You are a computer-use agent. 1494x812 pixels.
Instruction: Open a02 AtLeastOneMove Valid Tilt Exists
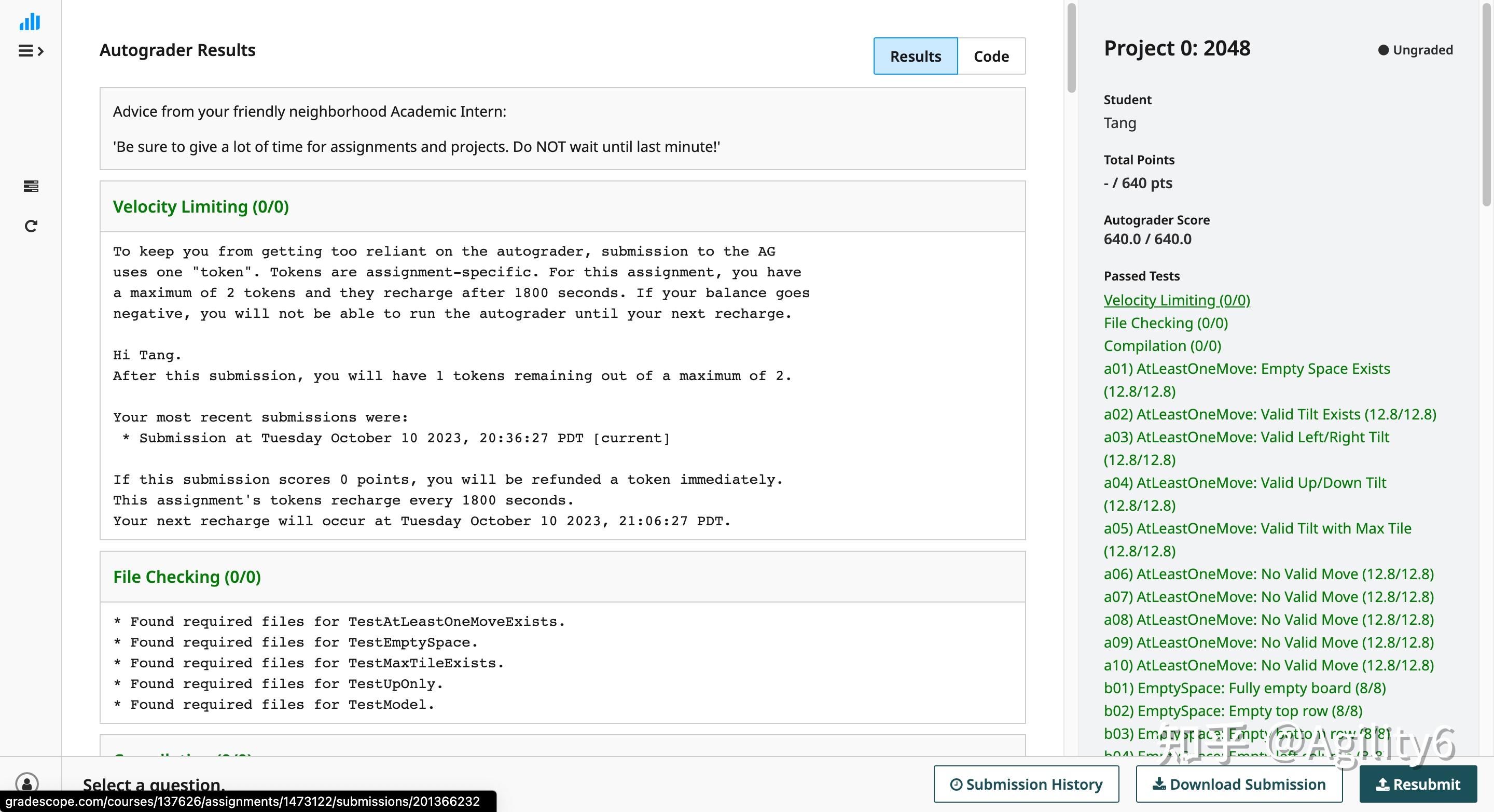[x=1269, y=414]
